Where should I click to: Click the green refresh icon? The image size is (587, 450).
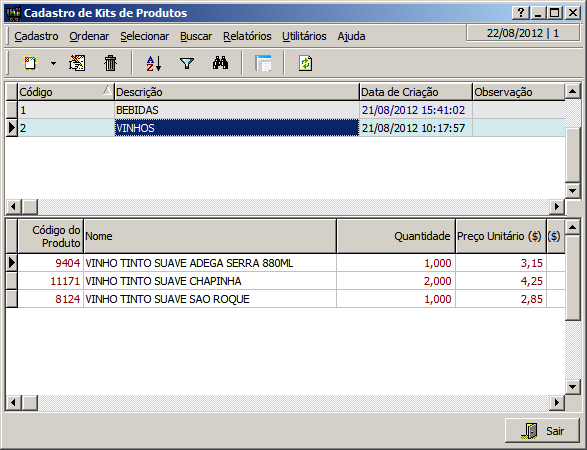click(x=305, y=63)
